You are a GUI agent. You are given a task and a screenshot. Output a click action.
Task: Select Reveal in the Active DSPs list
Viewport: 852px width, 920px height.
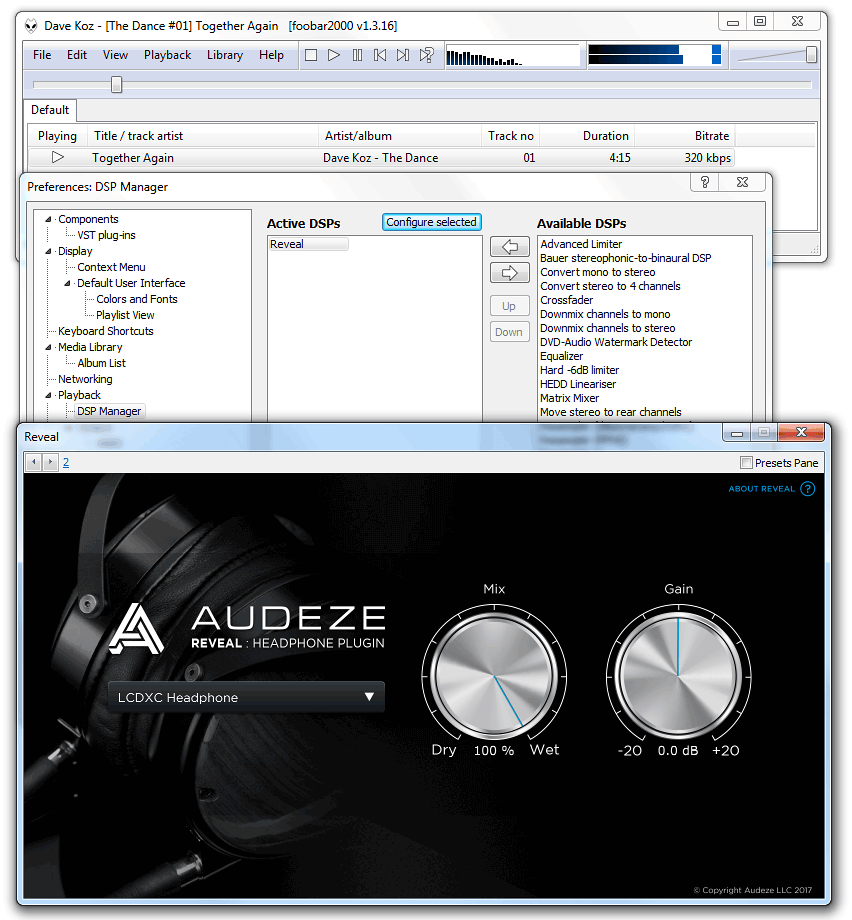[308, 244]
